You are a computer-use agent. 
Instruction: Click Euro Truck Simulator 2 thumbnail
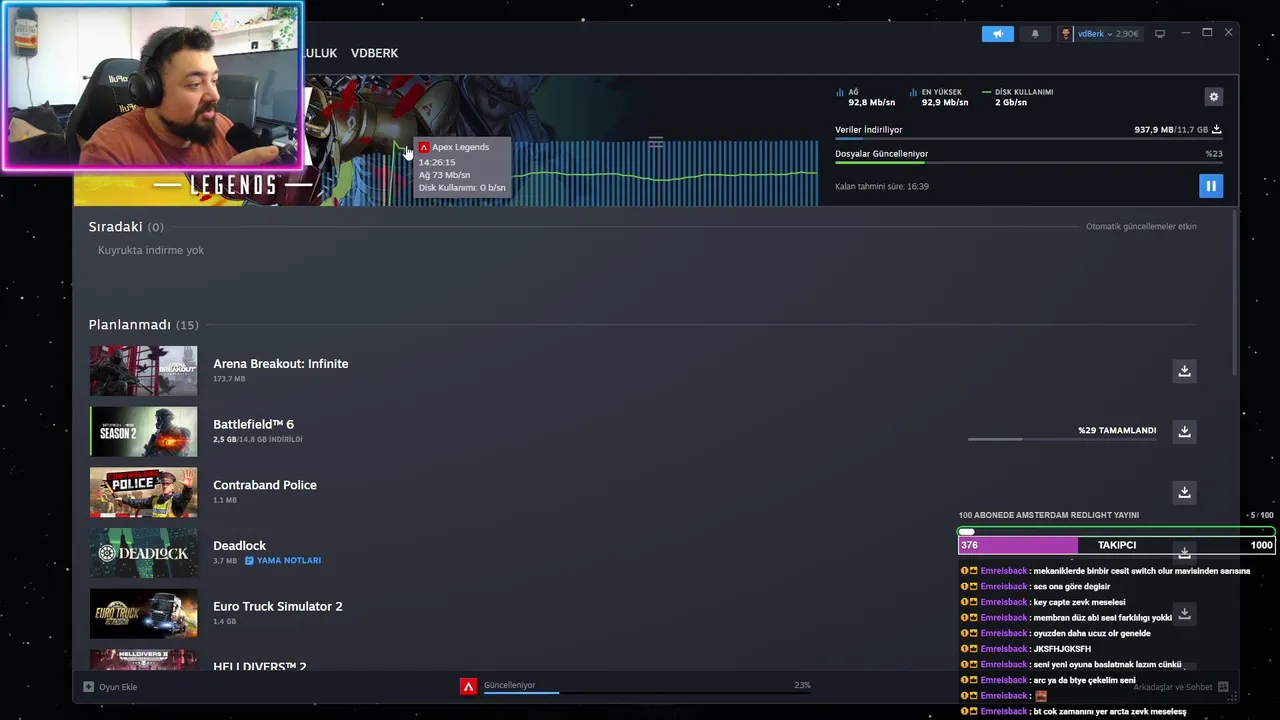143,613
